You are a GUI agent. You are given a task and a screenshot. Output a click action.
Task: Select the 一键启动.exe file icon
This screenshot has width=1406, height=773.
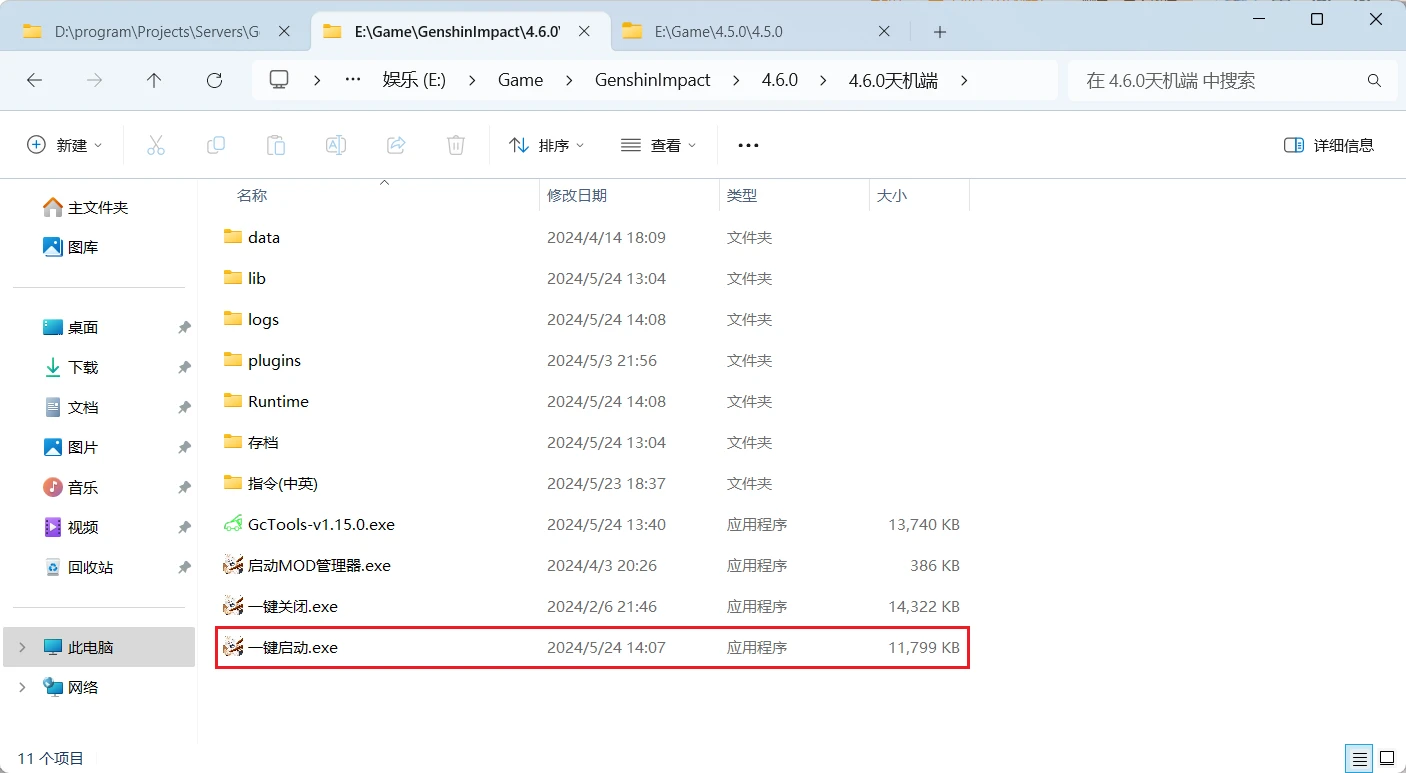(x=233, y=647)
